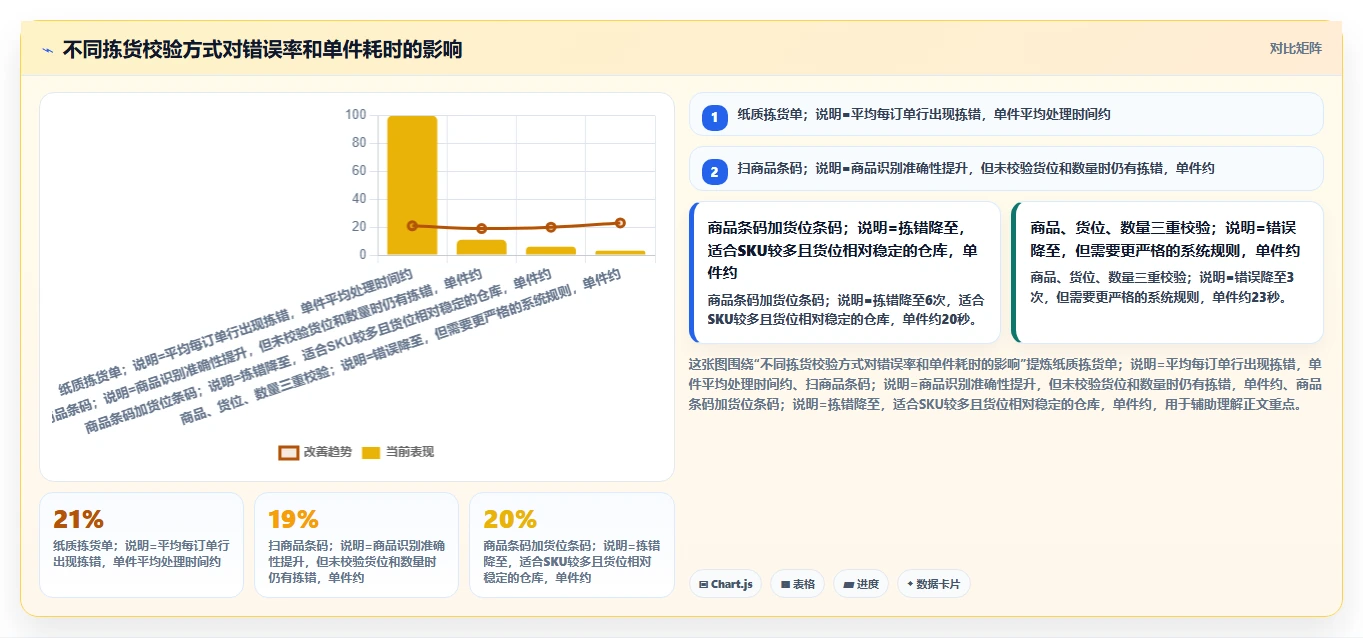This screenshot has width=1363, height=638.
Task: Click y-axis label 100 on chart
Action: 355,114
